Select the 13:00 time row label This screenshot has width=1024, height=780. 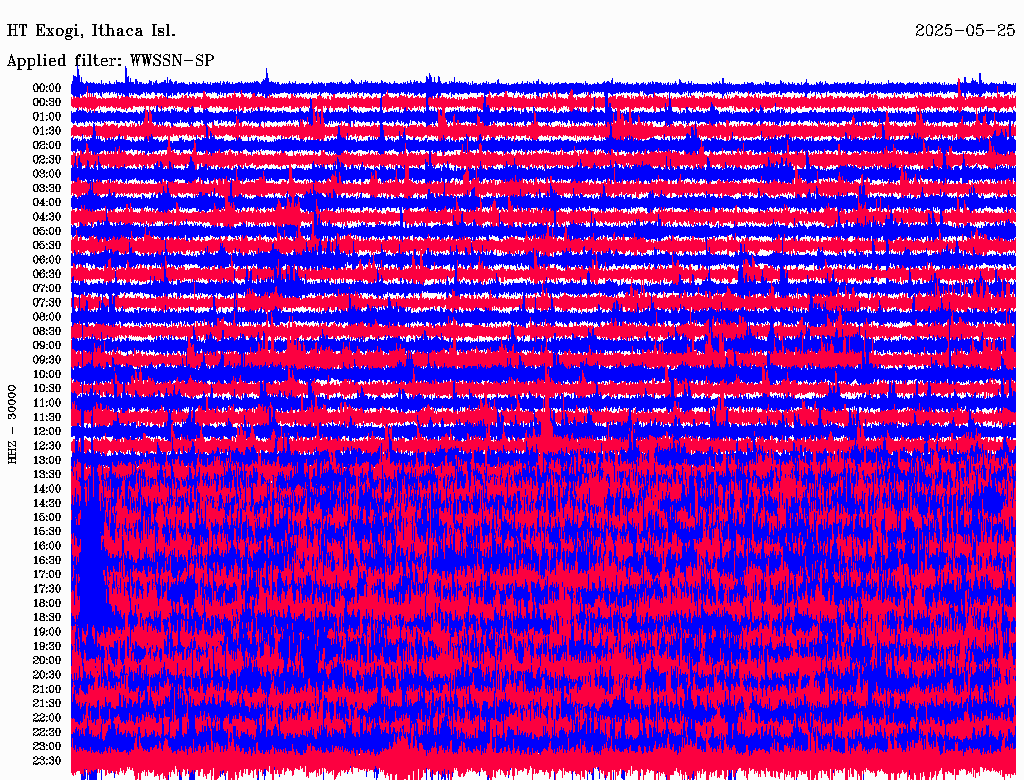click(47, 461)
